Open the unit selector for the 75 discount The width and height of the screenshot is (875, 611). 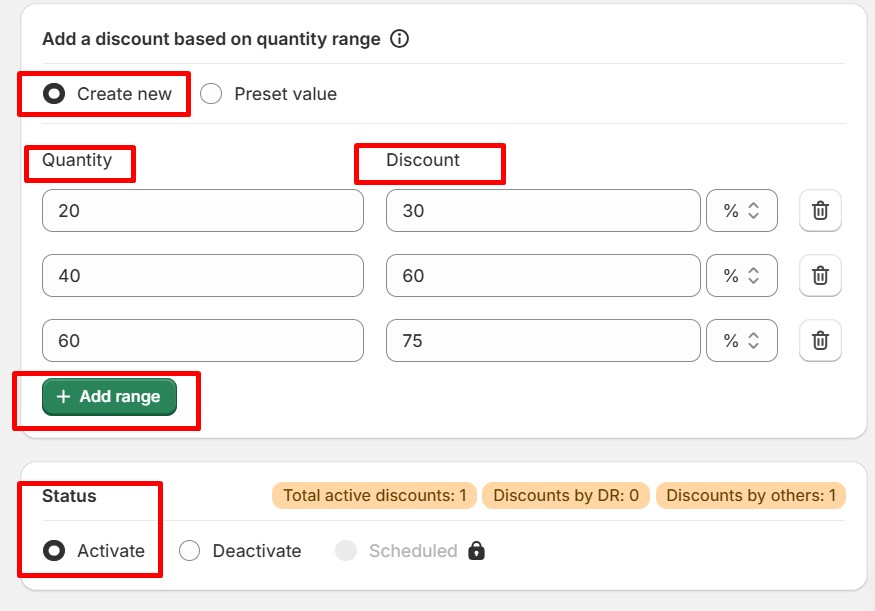tap(742, 341)
